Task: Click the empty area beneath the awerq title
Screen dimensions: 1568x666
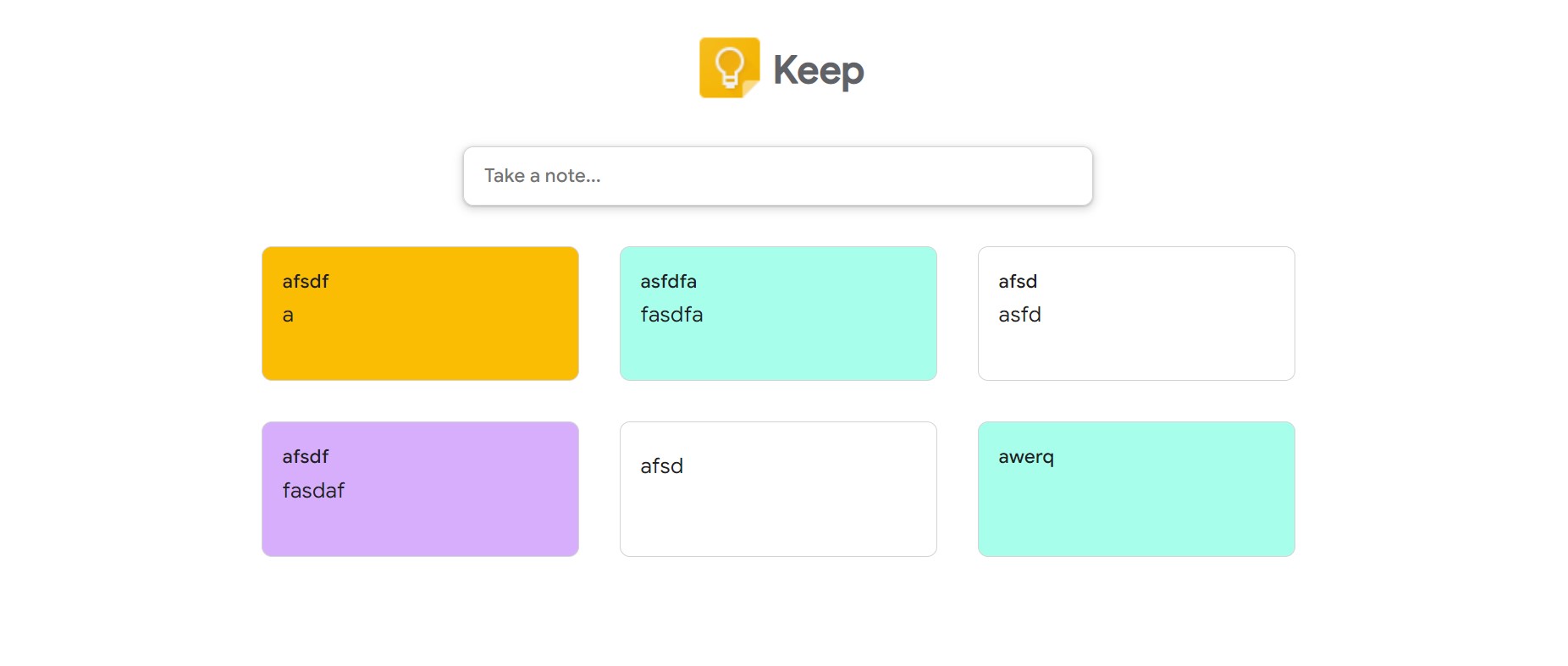Action: pos(1136,514)
